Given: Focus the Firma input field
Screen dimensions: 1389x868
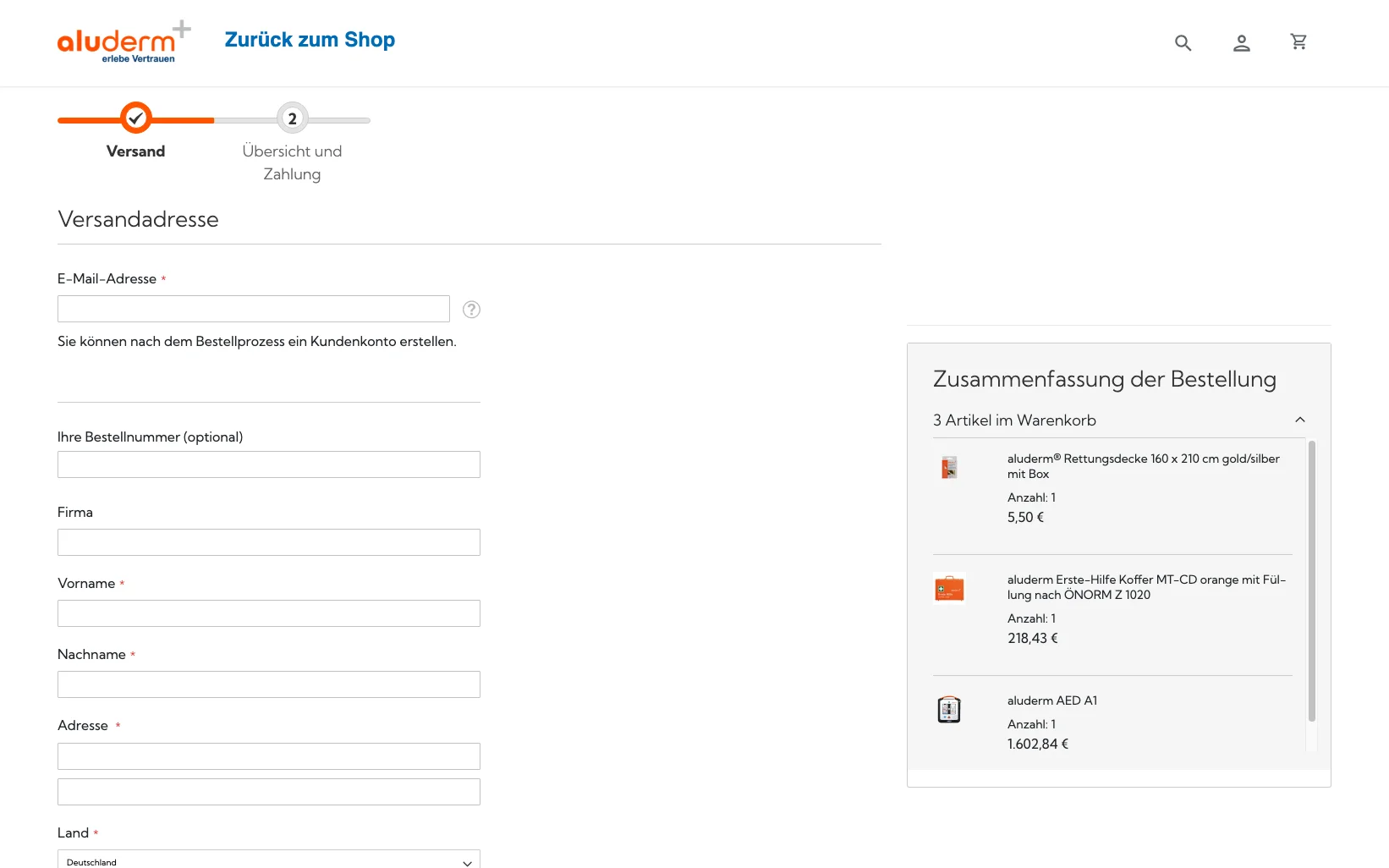Looking at the screenshot, I should [269, 542].
